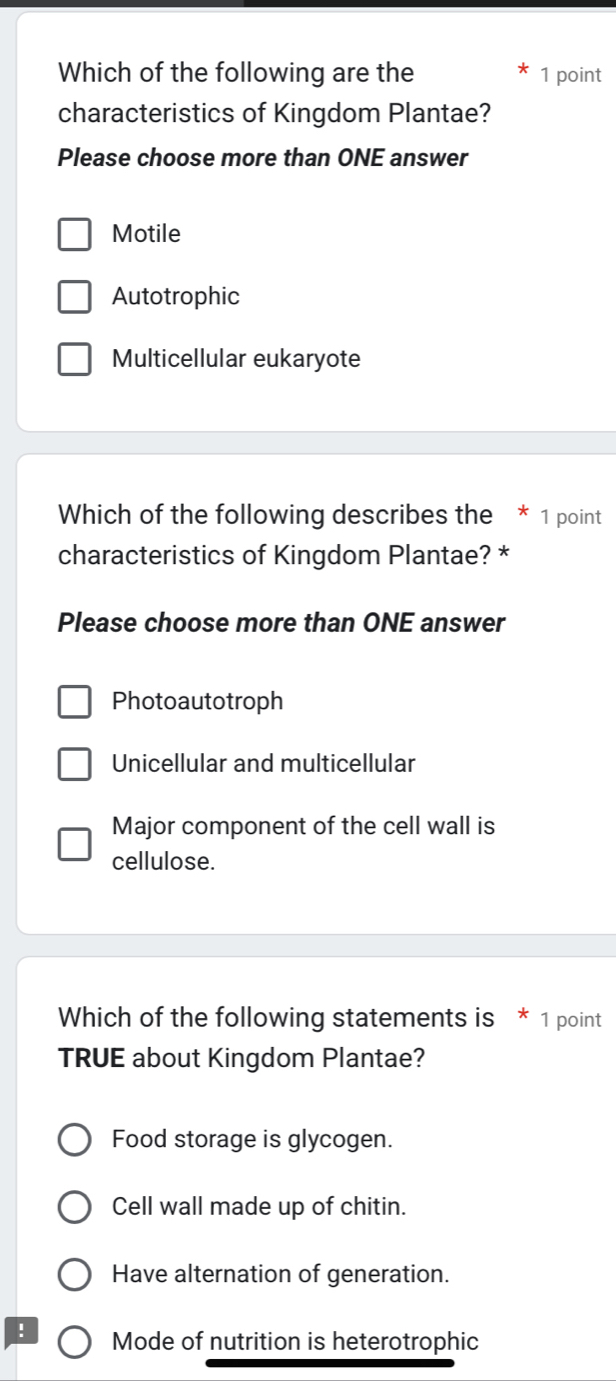The height and width of the screenshot is (1381, 616).
Task: Select "Cell wall made up of chitin"
Action: [74, 1207]
